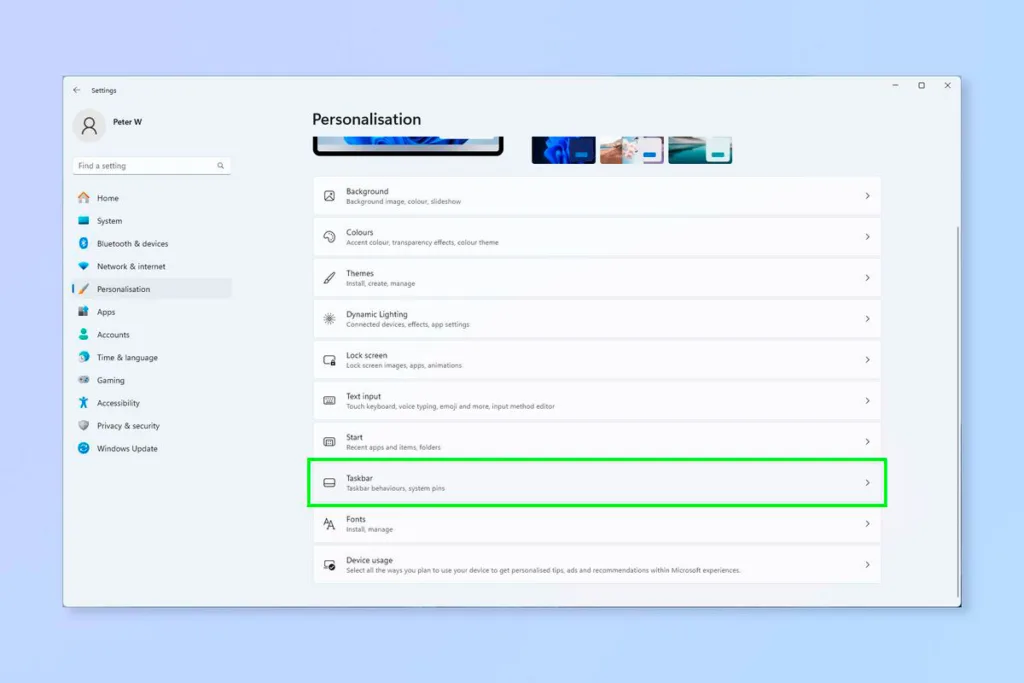Select Accessibility in the sidebar
The image size is (1024, 683).
point(118,403)
